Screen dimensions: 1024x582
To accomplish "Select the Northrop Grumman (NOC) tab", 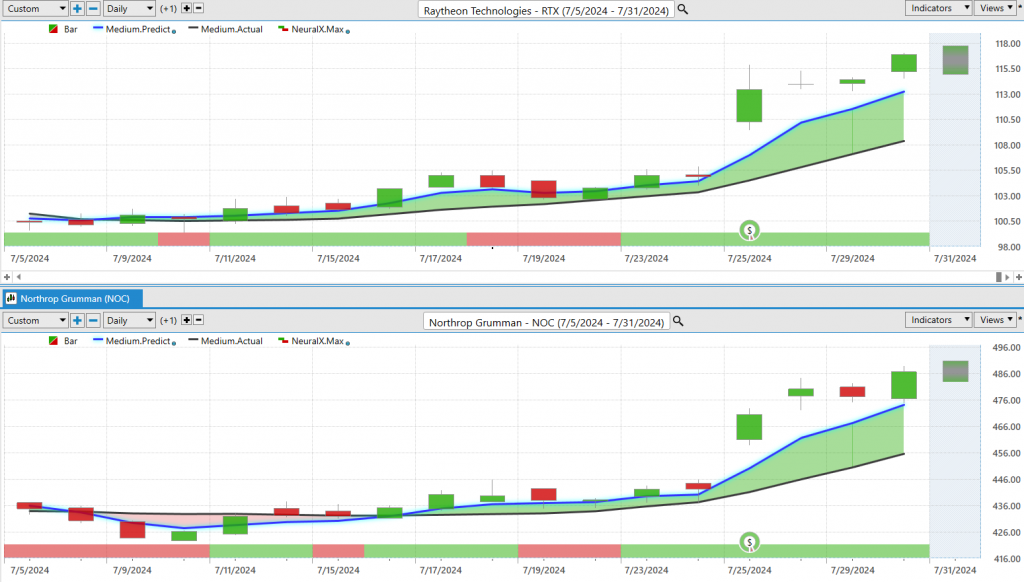I will point(72,299).
